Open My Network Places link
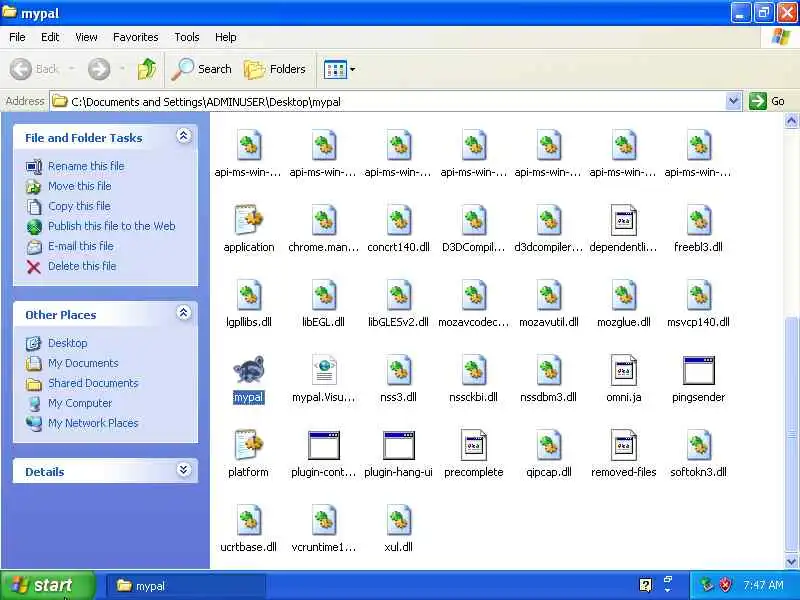This screenshot has width=800, height=600. click(x=93, y=423)
